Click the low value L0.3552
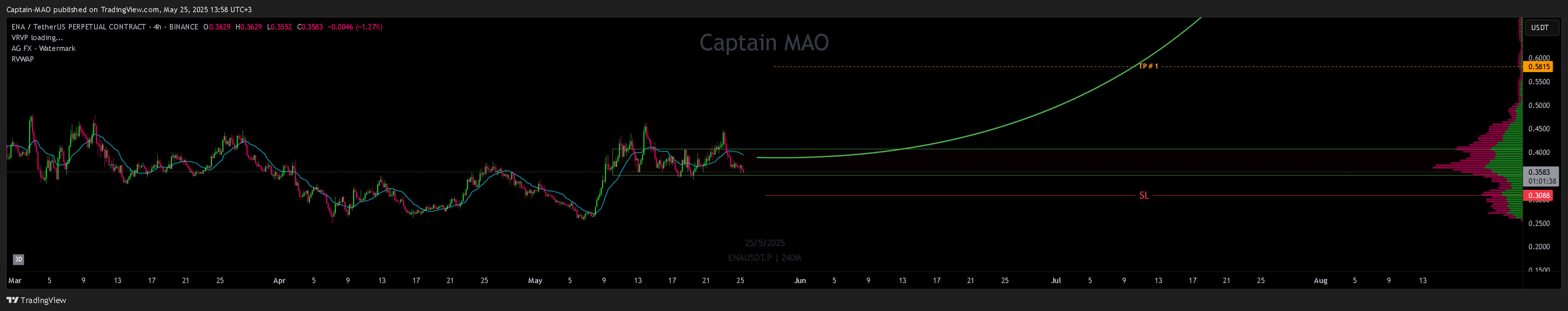The image size is (1568, 311). pos(279,27)
